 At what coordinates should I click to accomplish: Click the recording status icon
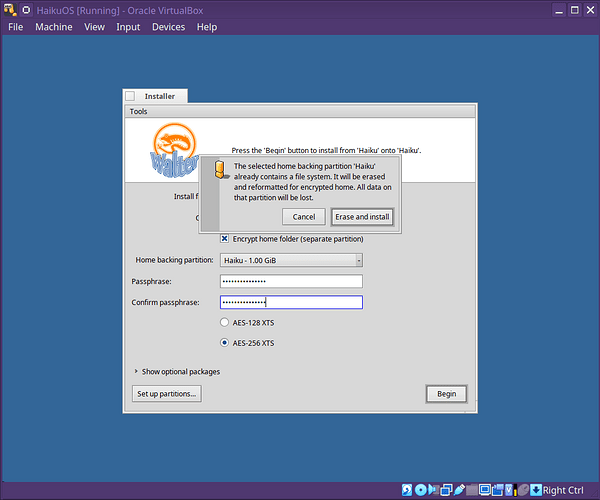498,490
